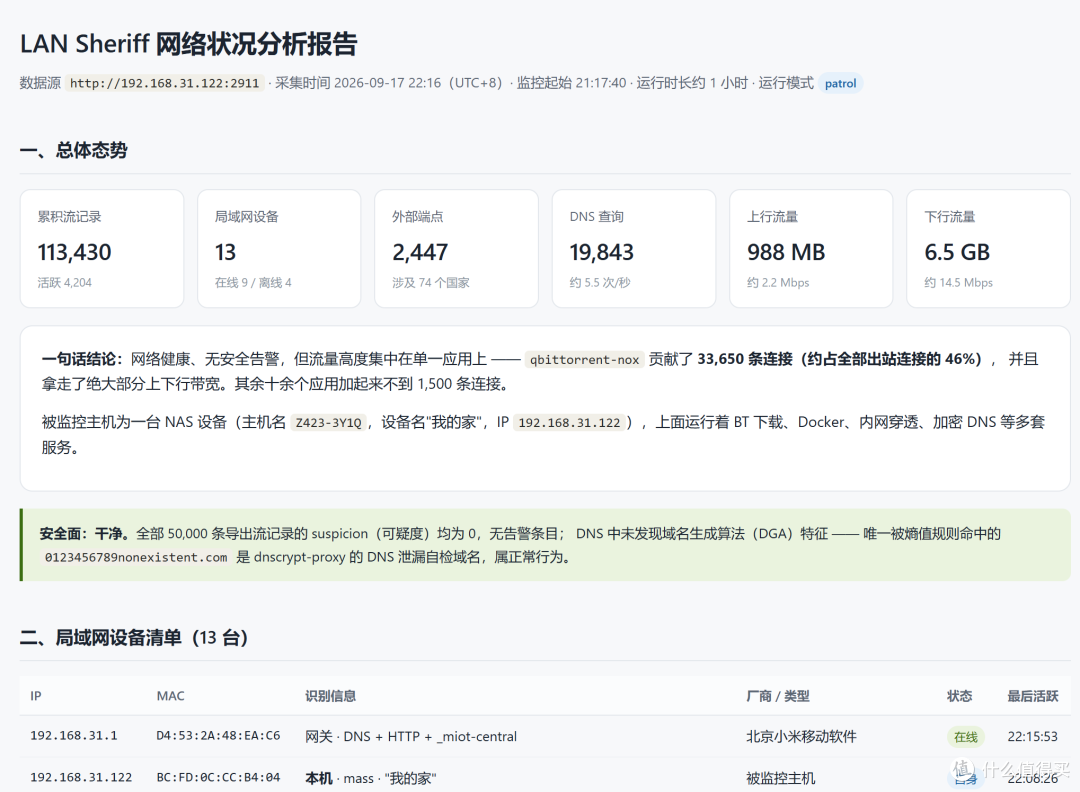
Task: Click the 被监控主机 vendor cell
Action: coord(780,778)
